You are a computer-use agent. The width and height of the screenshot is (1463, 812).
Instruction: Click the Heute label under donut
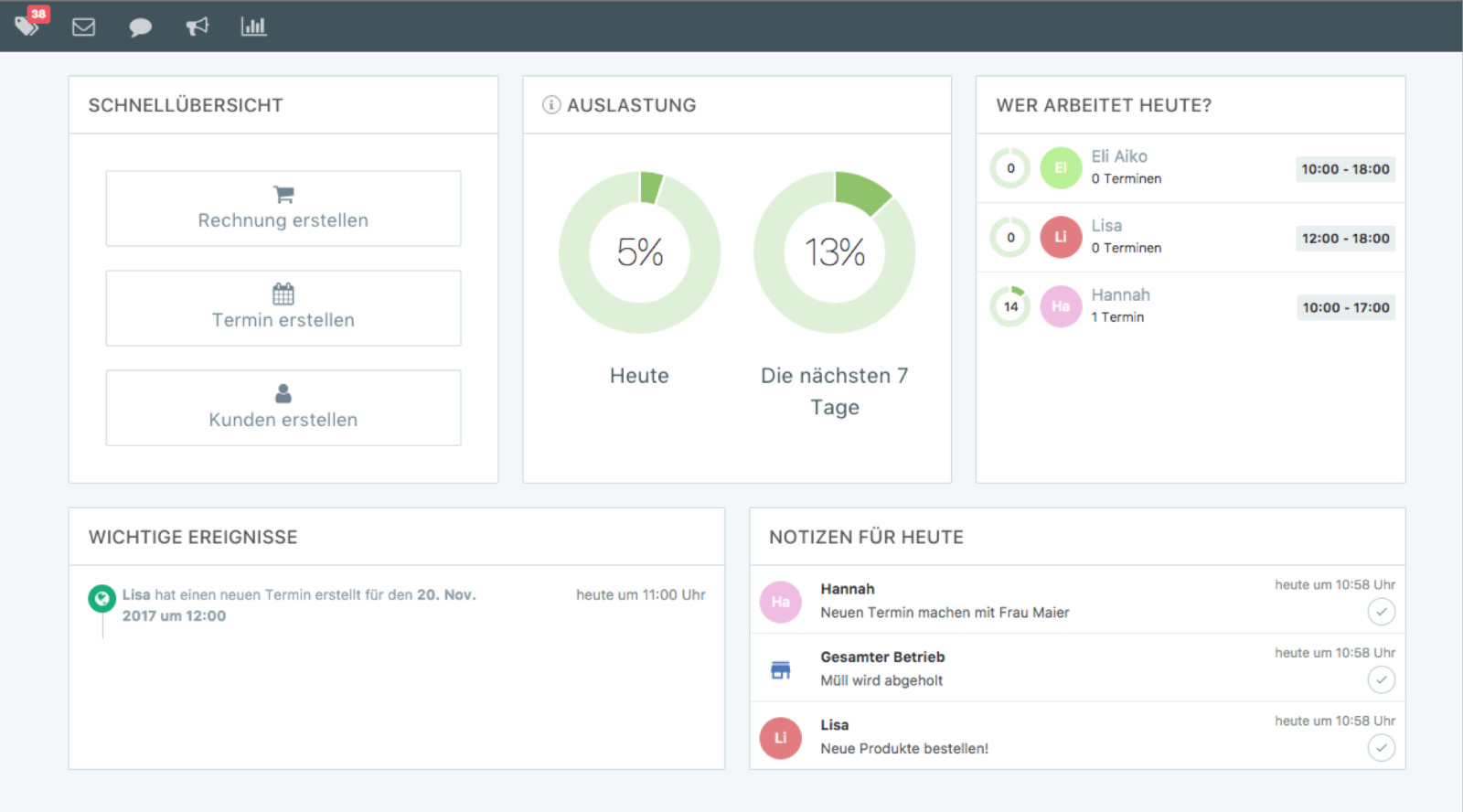click(x=639, y=376)
